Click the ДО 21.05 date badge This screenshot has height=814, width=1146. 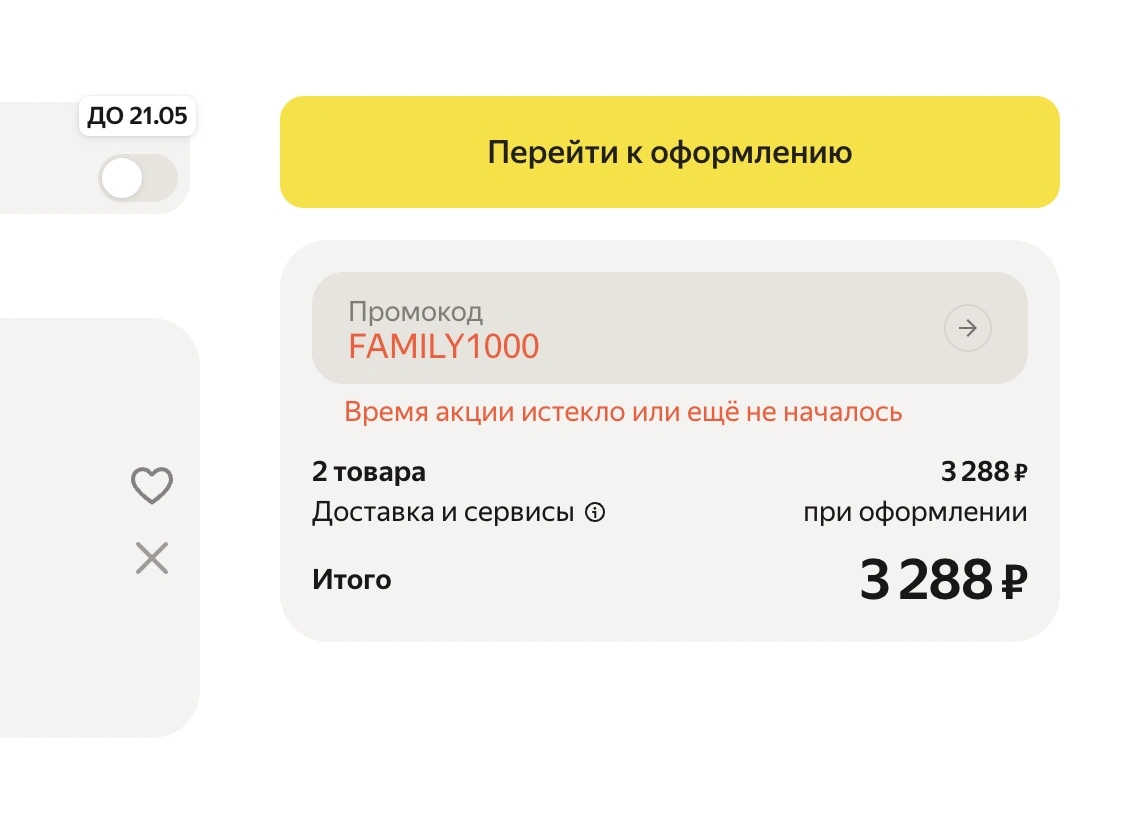[x=137, y=115]
